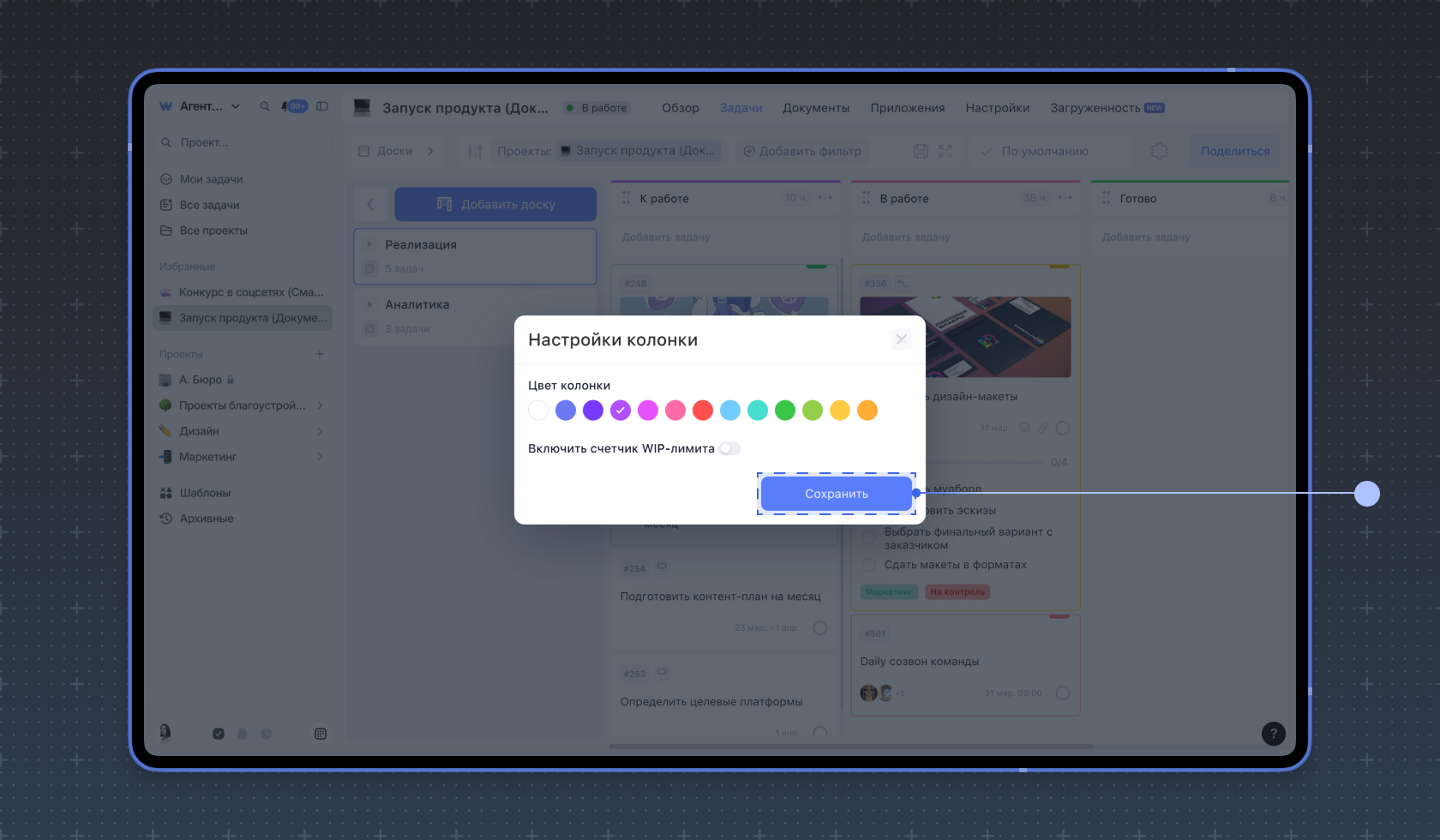1440x840 pixels.
Task: Open help via the question mark icon
Action: 1273,734
